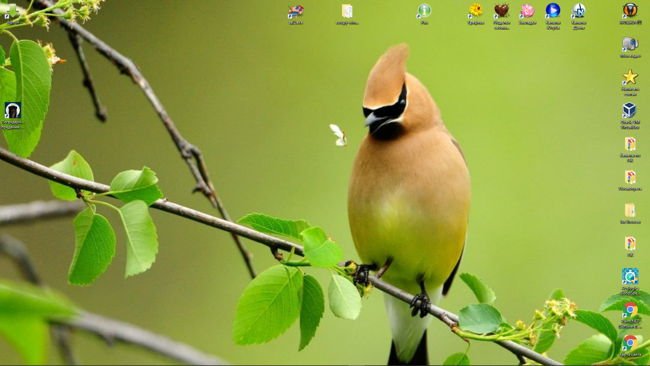Select the orange and black round icon
This screenshot has width=650, height=366.
click(630, 11)
